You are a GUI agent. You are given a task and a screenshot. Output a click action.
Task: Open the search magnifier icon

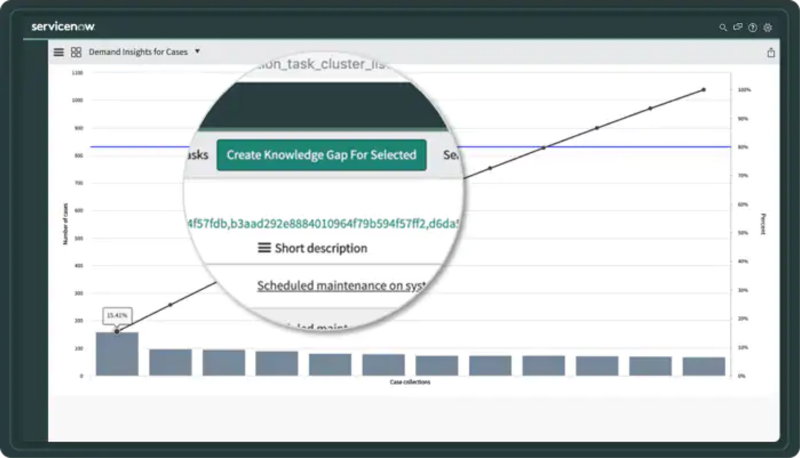[x=723, y=28]
